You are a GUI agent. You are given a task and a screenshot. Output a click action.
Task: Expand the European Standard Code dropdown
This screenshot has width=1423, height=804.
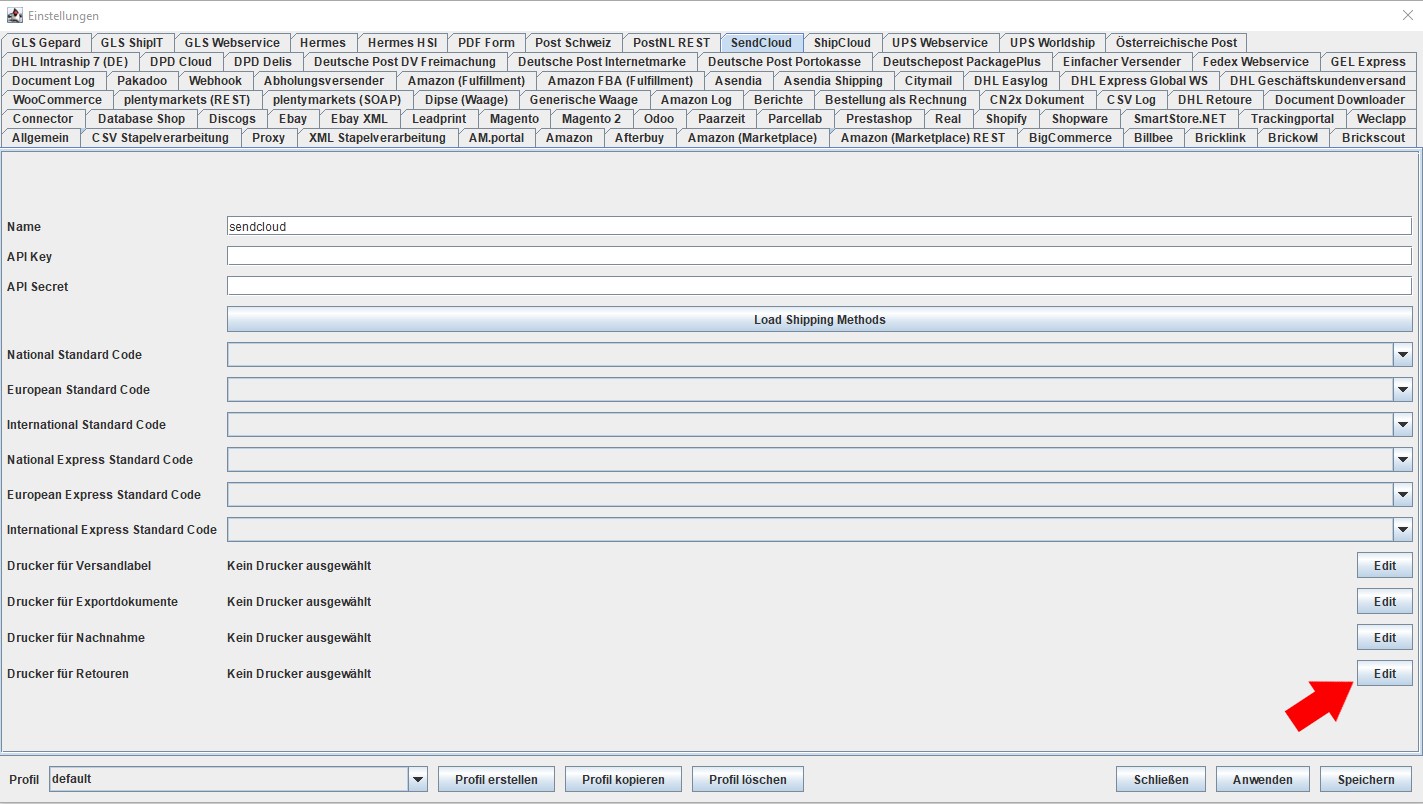pyautogui.click(x=1403, y=390)
